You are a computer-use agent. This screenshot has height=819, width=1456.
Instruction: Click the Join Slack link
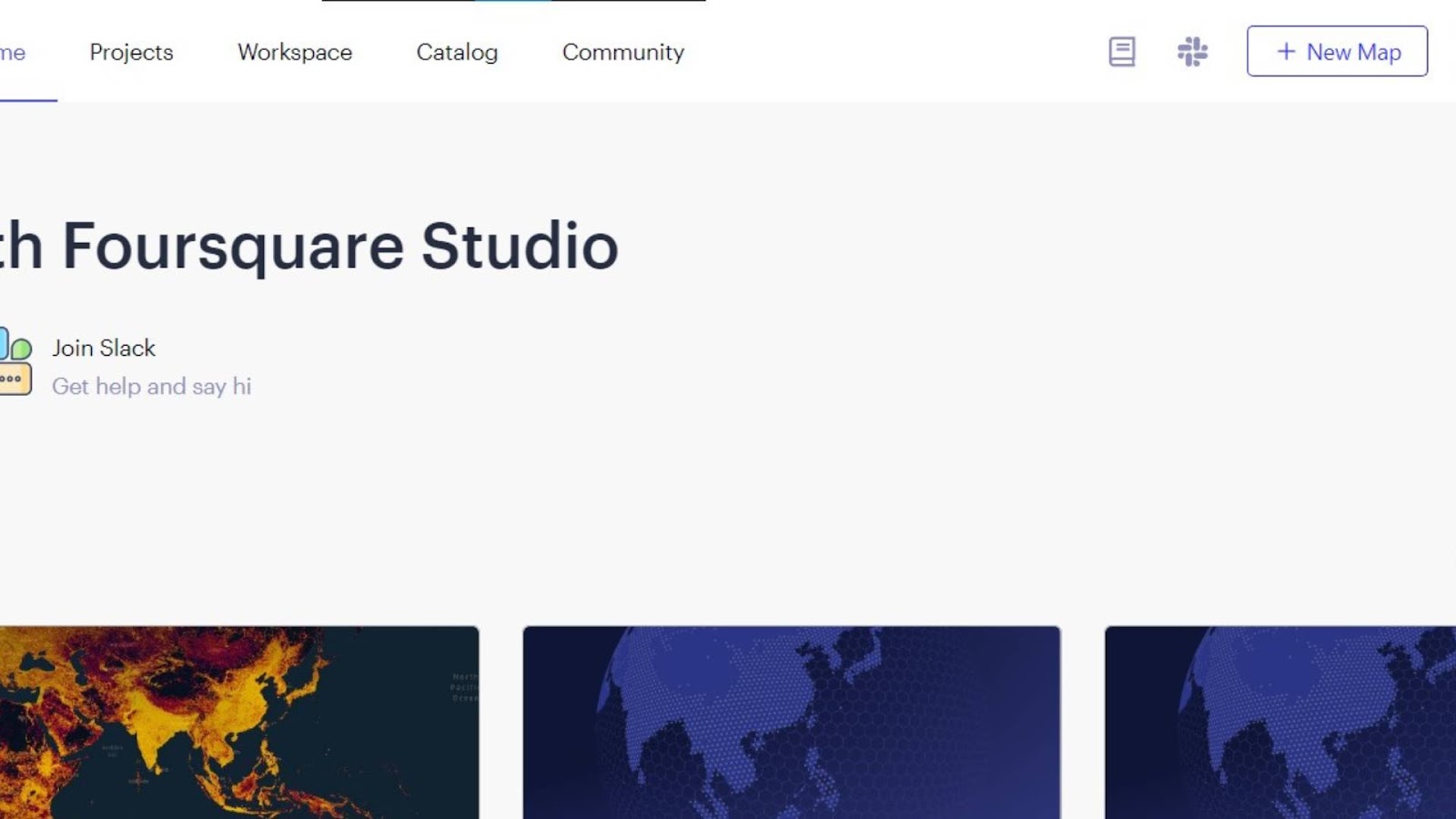[x=104, y=348]
